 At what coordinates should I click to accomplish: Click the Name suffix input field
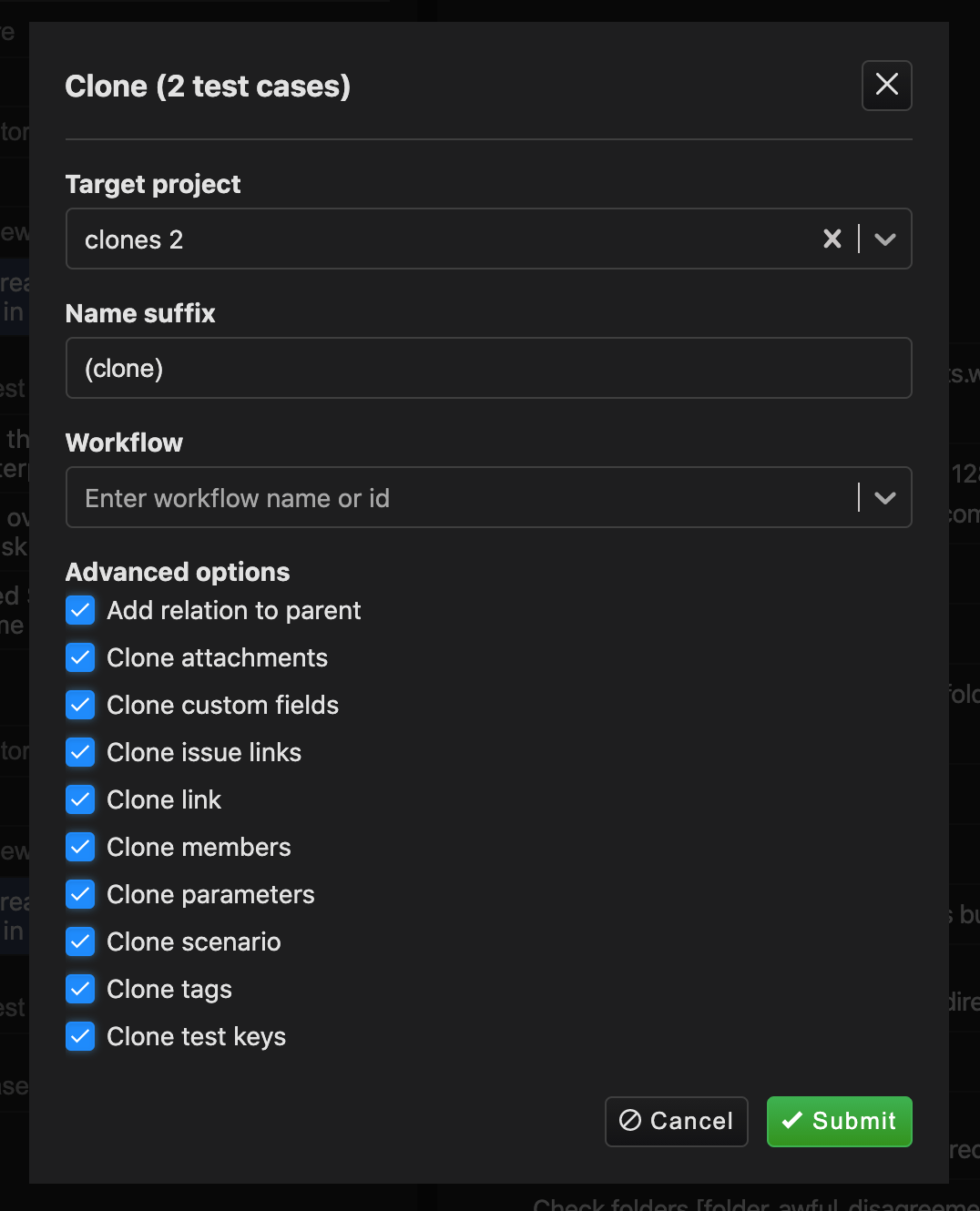488,368
